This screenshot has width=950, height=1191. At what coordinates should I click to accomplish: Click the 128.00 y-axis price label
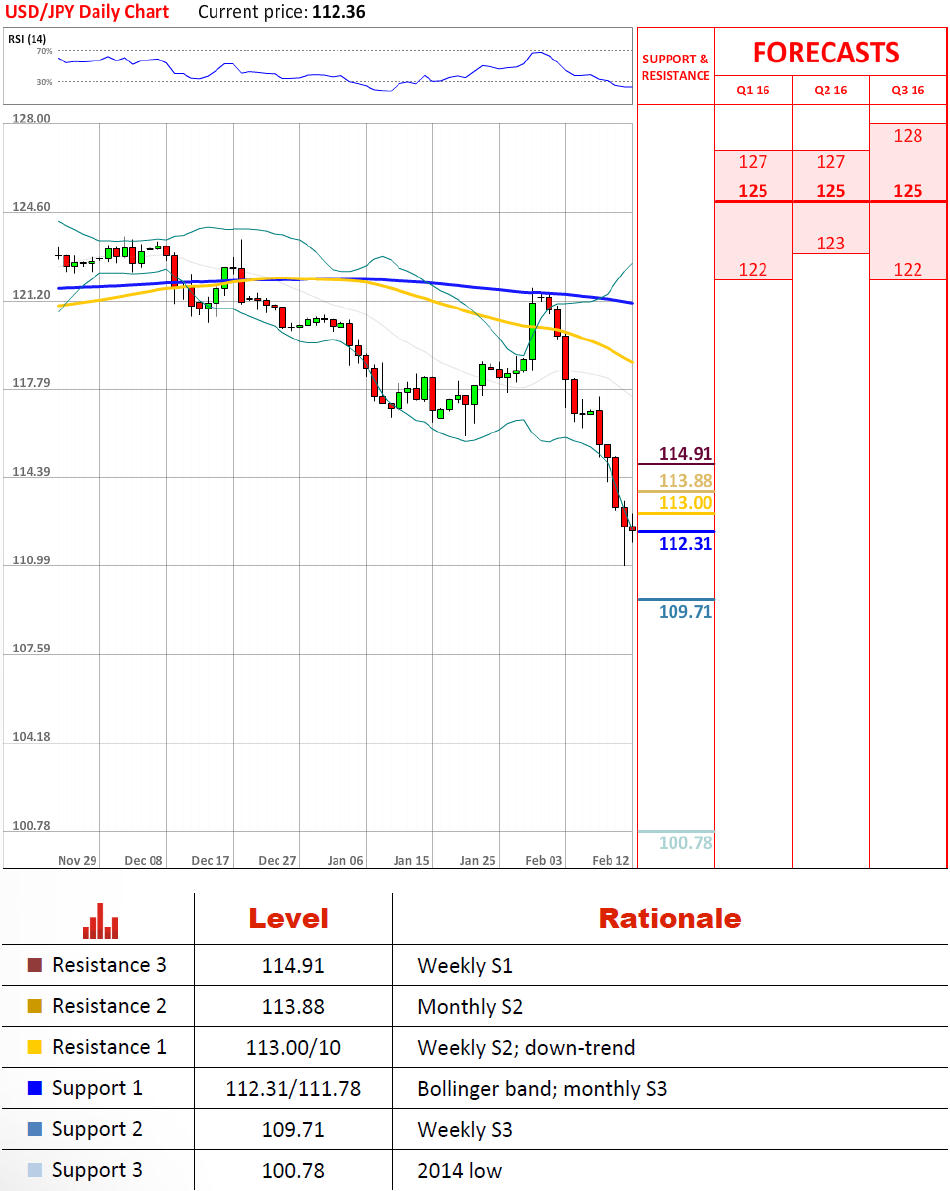click(x=31, y=118)
